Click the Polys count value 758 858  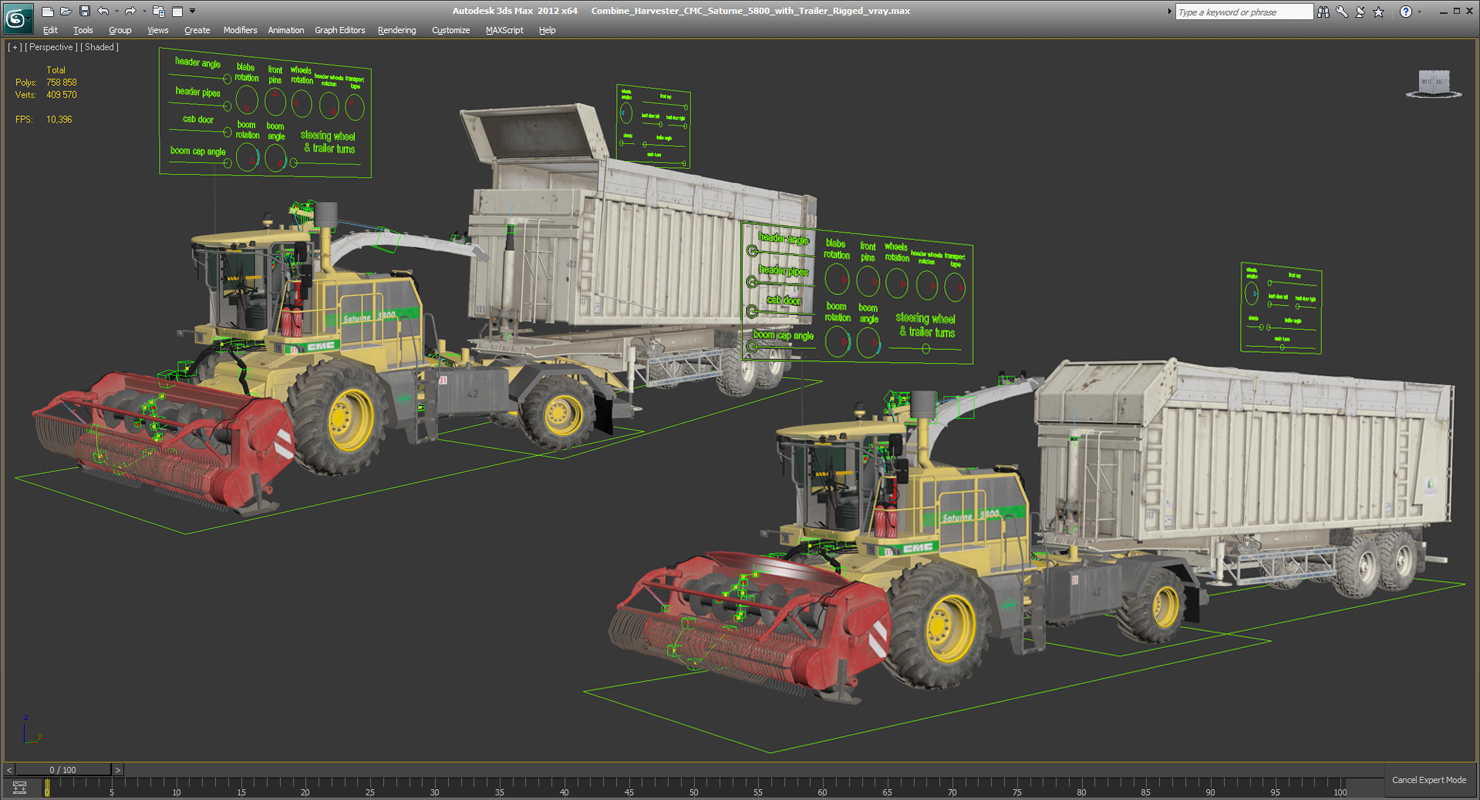pyautogui.click(x=61, y=82)
